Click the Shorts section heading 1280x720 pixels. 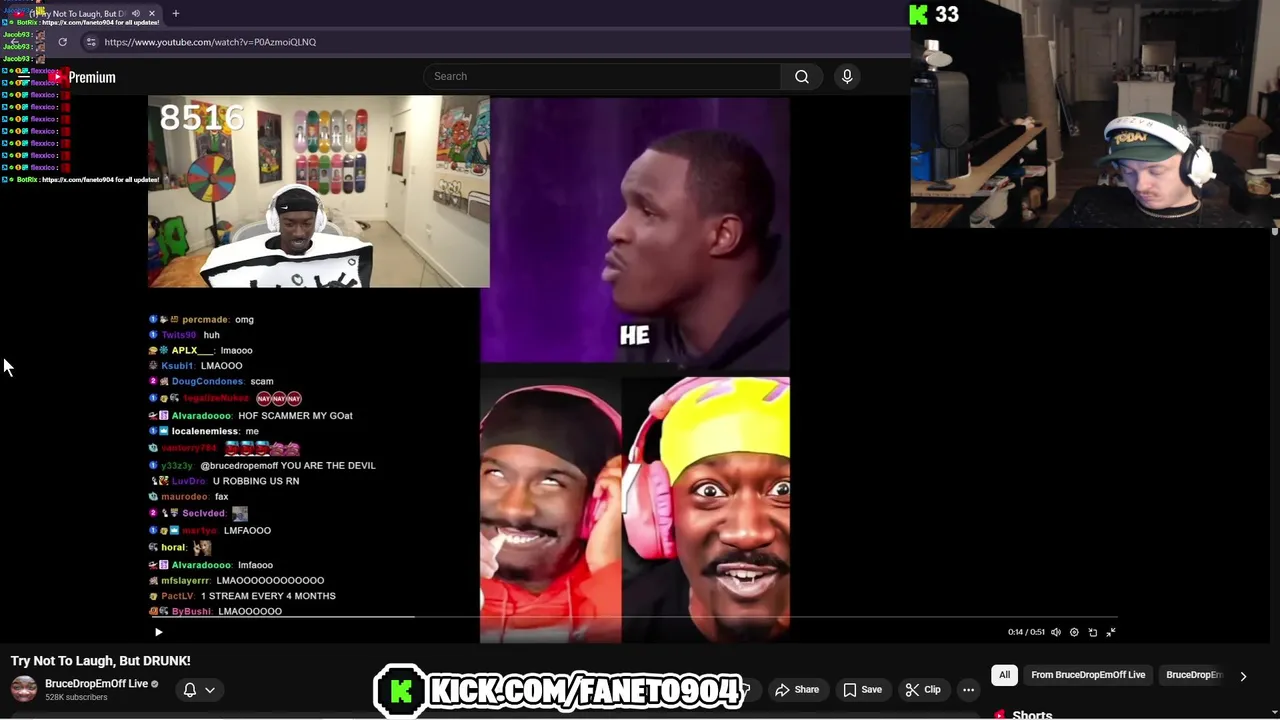tap(1032, 715)
